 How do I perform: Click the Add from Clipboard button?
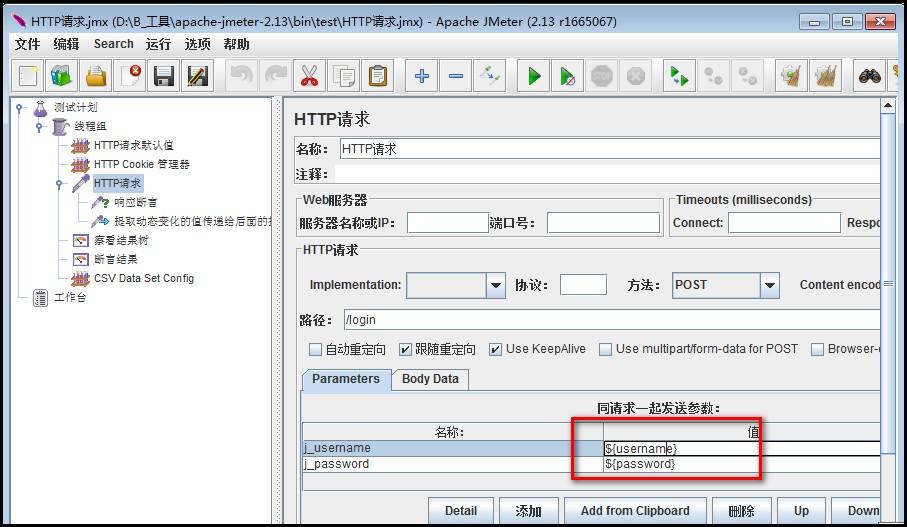point(635,511)
